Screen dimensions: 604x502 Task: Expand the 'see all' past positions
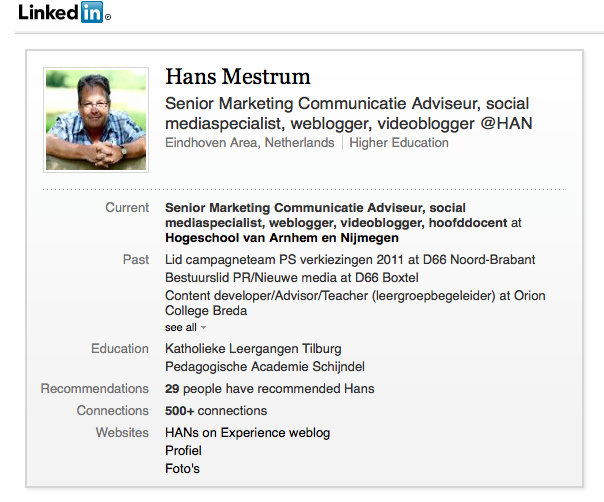point(181,327)
